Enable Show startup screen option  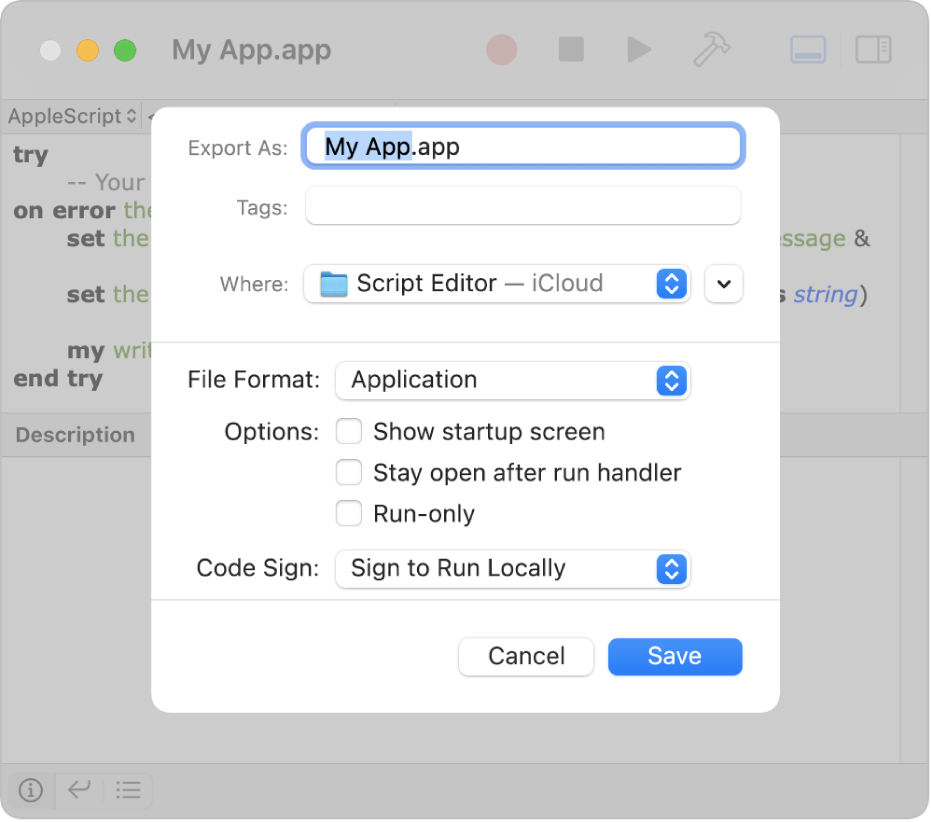(349, 432)
